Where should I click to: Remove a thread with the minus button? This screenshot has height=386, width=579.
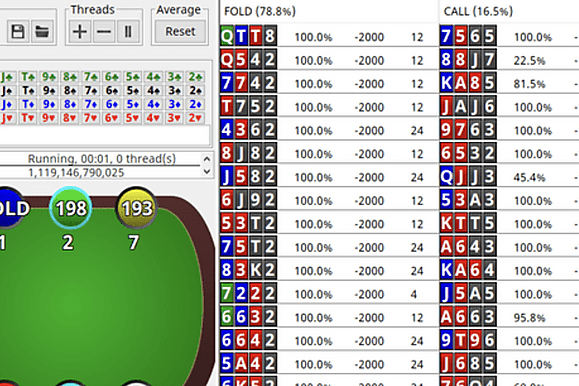coord(104,32)
